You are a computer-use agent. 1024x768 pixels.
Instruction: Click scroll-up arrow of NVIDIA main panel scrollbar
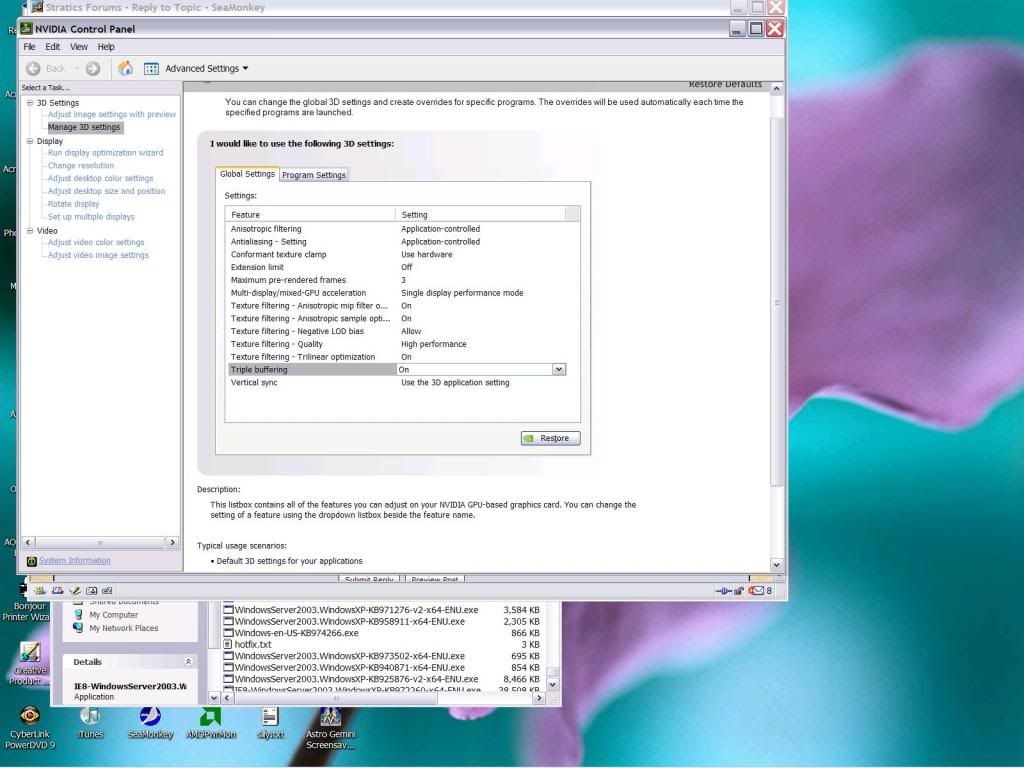pyautogui.click(x=776, y=88)
